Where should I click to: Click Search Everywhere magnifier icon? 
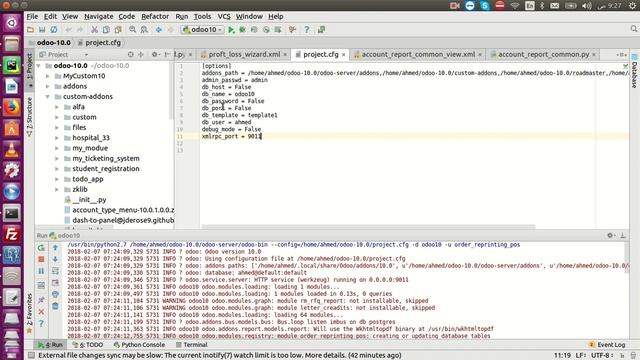pyautogui.click(x=633, y=29)
